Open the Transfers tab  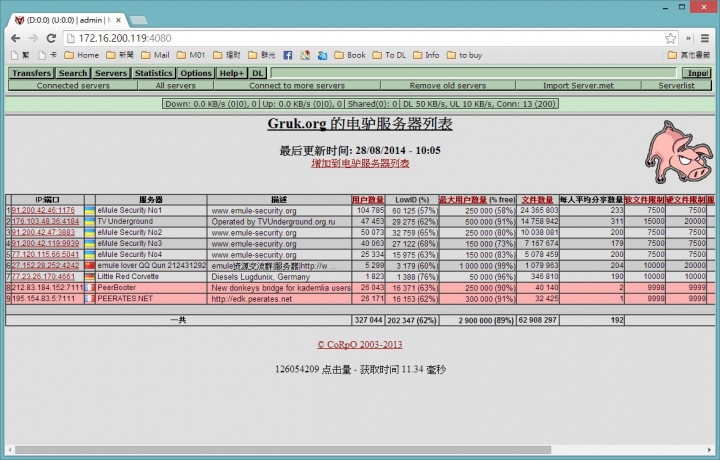pyautogui.click(x=31, y=73)
